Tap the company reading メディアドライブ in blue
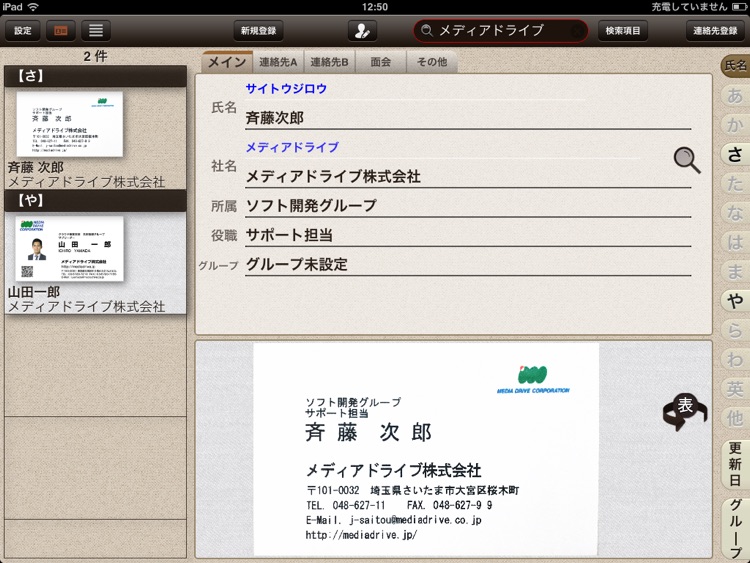Viewport: 750px width, 563px height. point(292,147)
